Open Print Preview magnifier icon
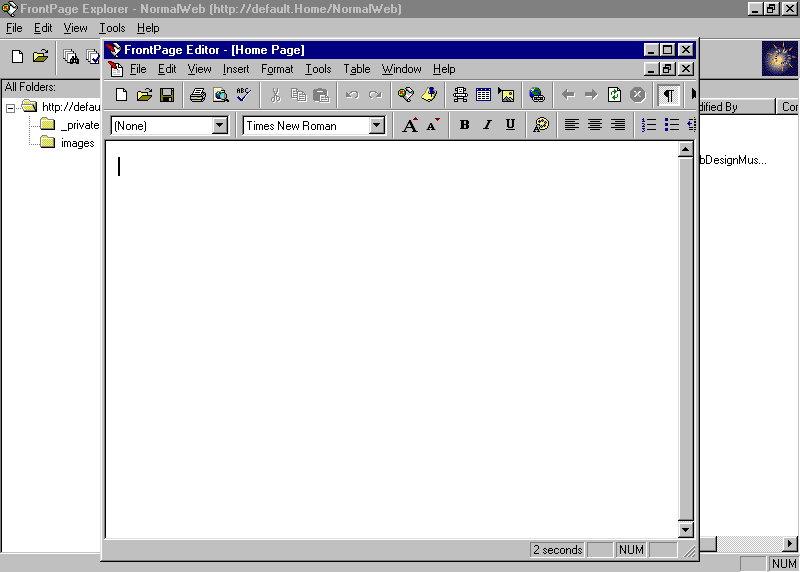The image size is (800, 572). (220, 95)
